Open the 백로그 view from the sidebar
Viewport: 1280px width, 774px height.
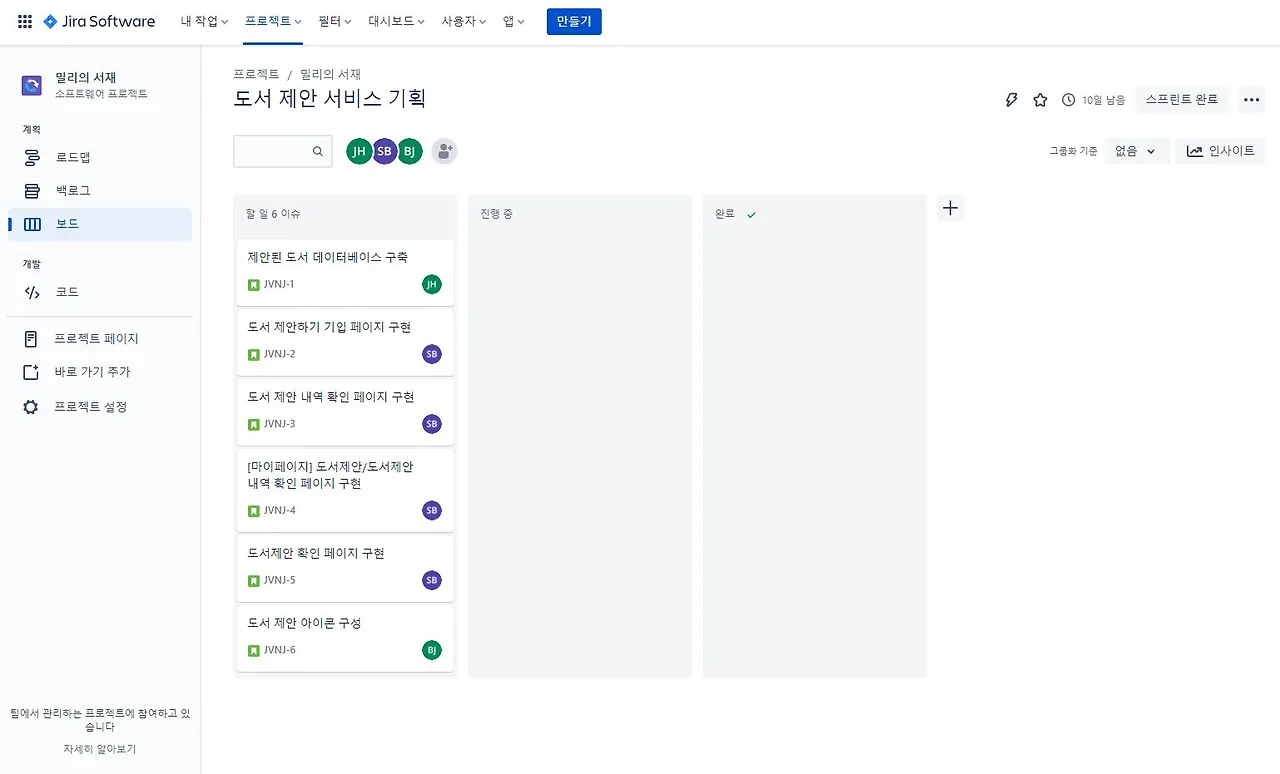coord(75,189)
